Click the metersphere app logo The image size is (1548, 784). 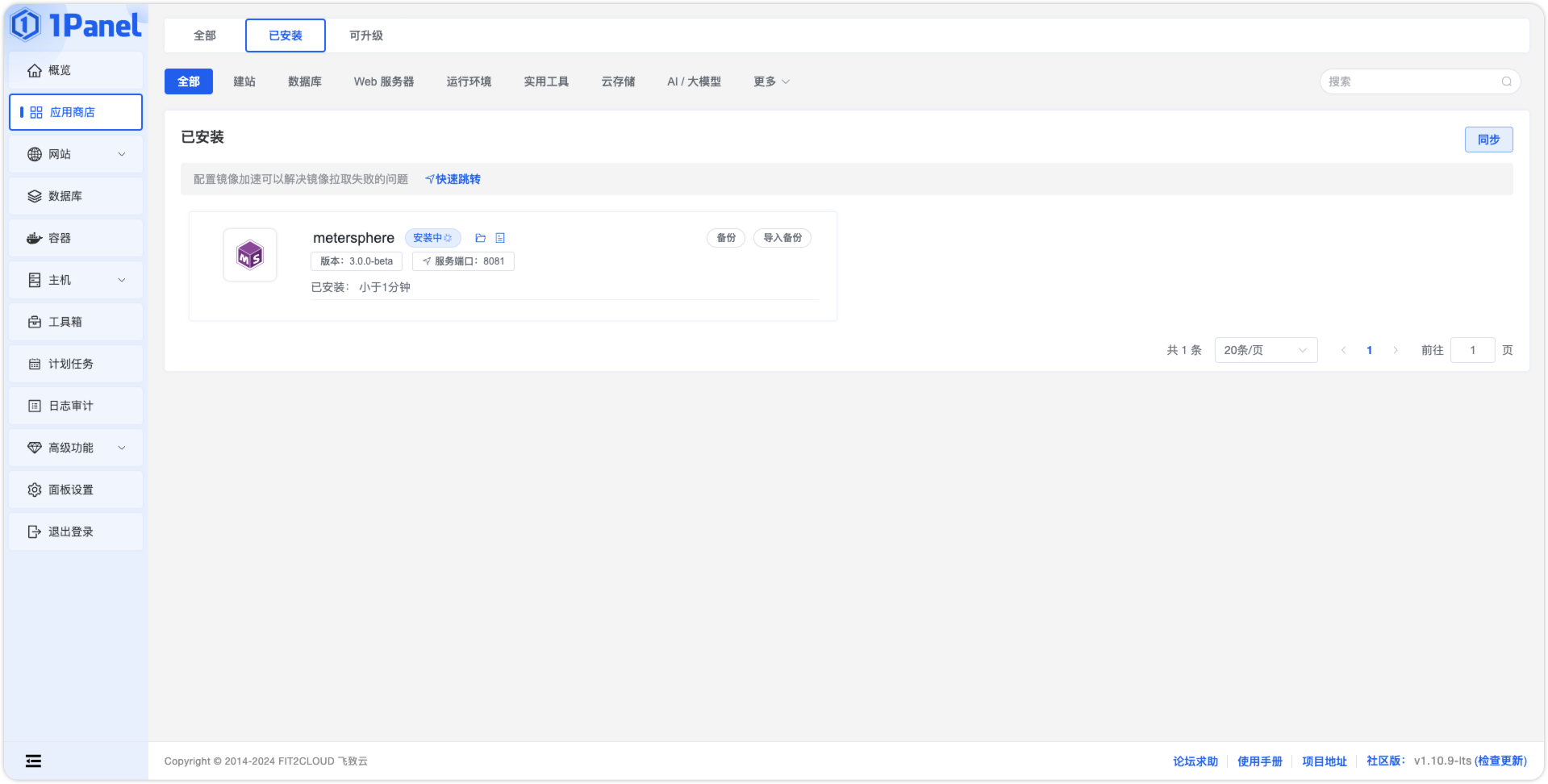click(250, 256)
